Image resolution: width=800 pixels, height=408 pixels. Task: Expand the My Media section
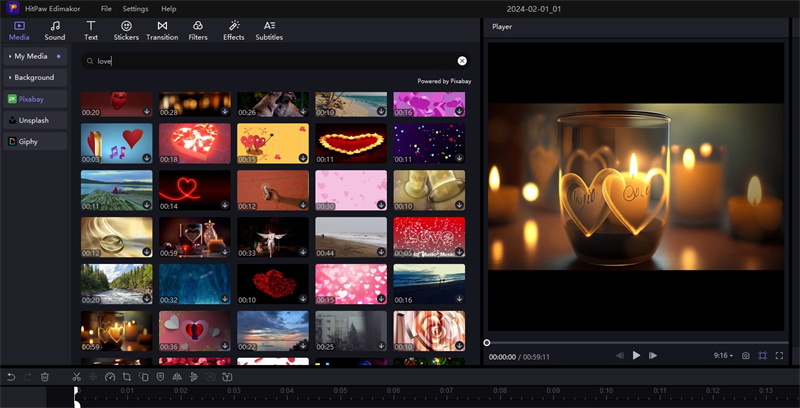35,56
